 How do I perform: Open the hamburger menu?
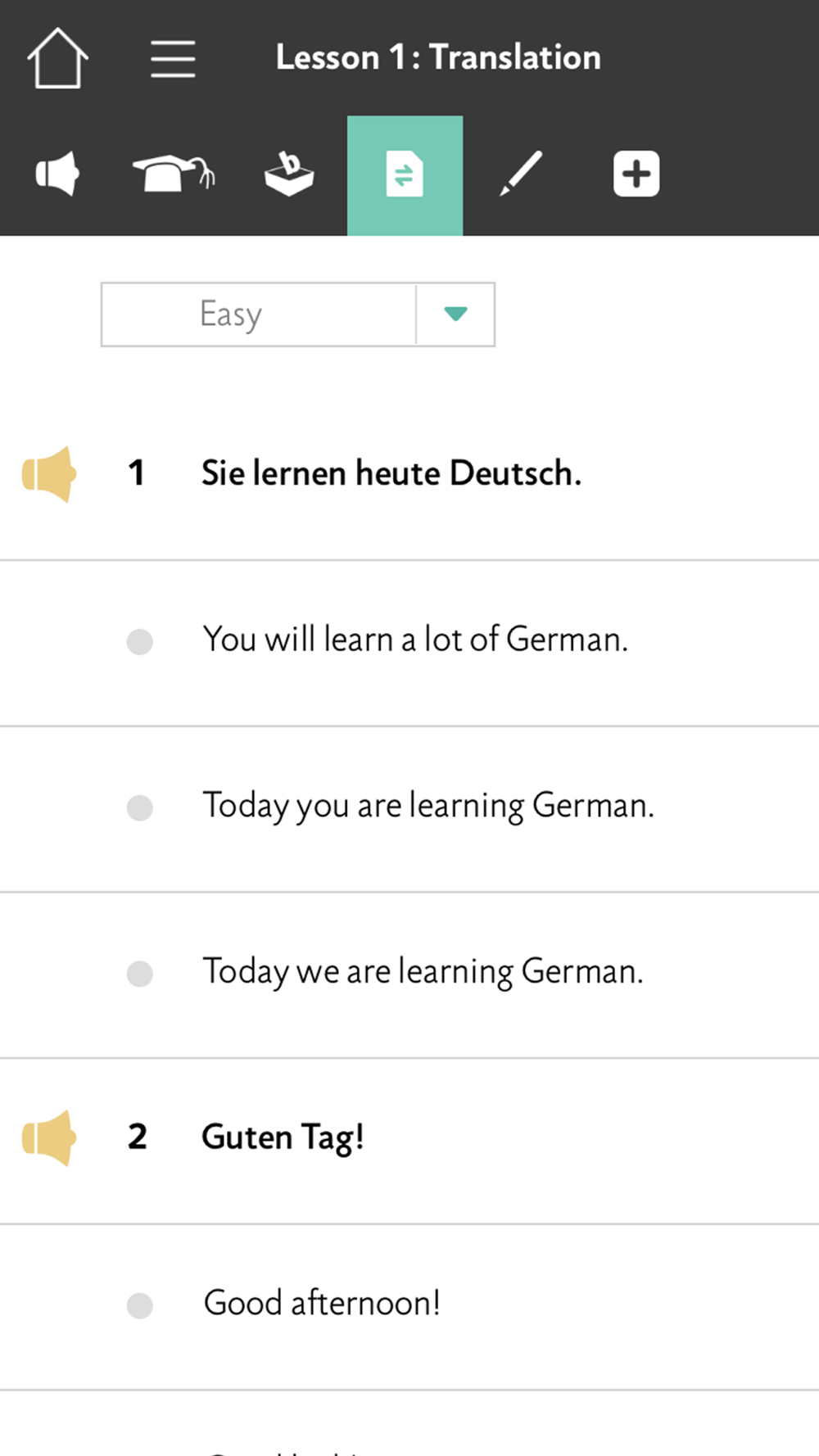point(173,59)
